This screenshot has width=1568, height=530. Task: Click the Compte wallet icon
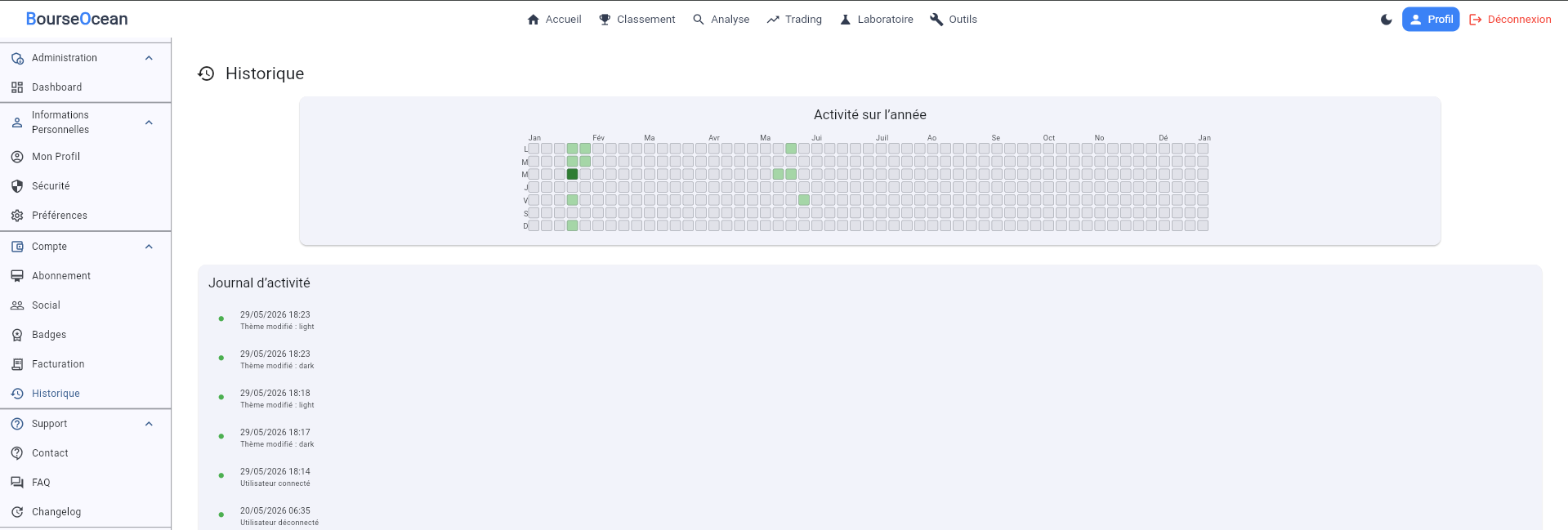[x=17, y=247]
